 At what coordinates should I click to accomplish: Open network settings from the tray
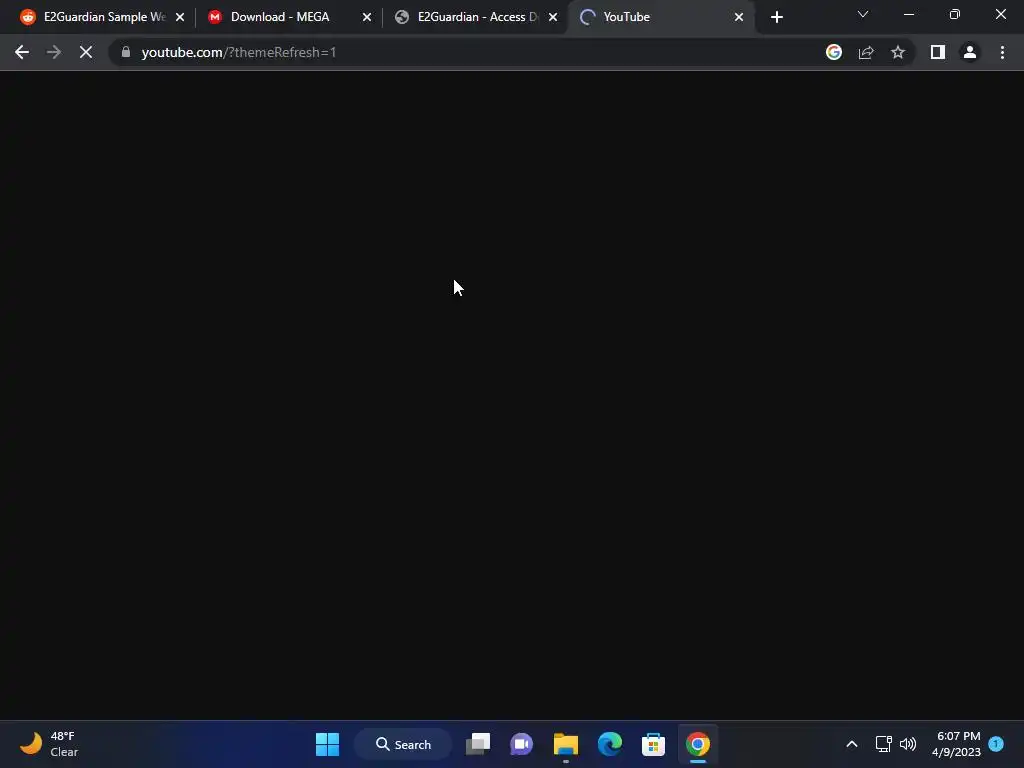point(884,744)
